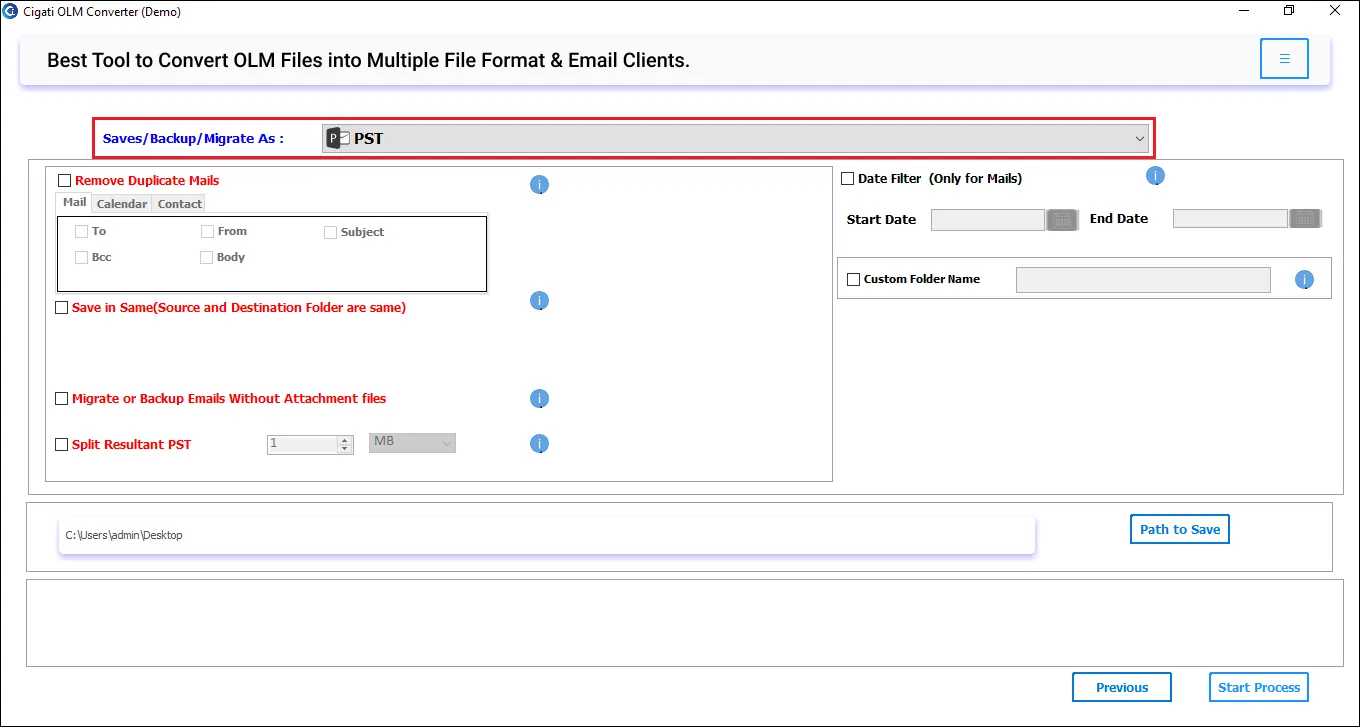Click the Start Date input field
This screenshot has width=1360, height=727.
point(988,220)
